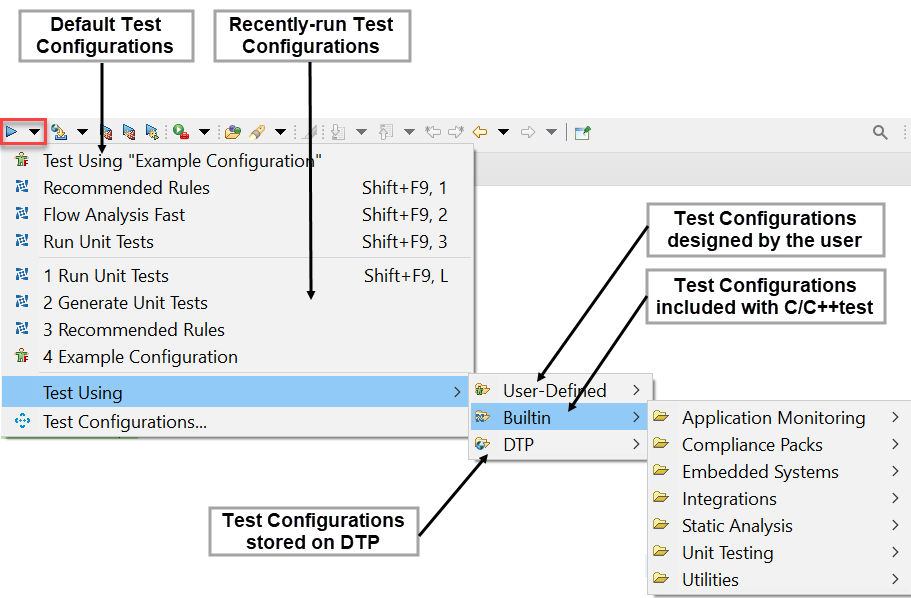Open the Back history dropdown arrow

504,133
